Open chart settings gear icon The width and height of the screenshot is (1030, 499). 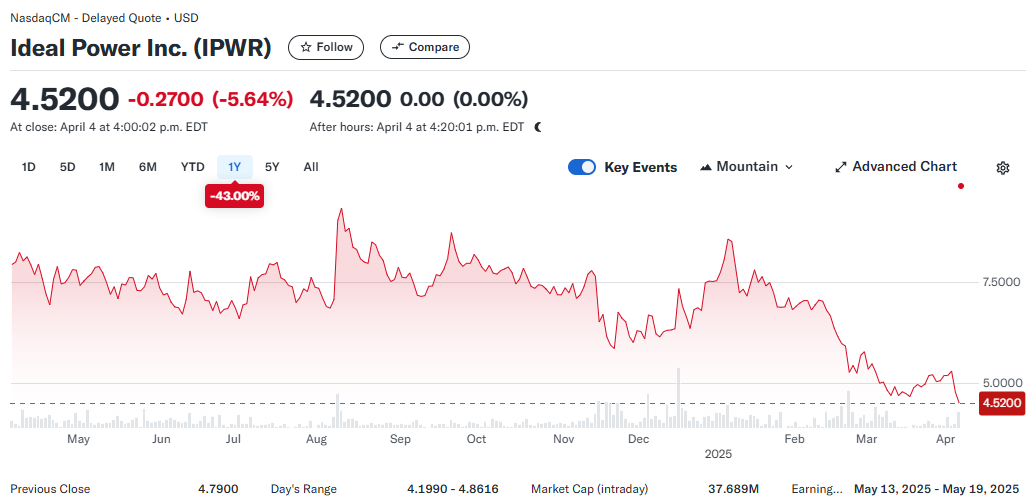[x=1002, y=167]
